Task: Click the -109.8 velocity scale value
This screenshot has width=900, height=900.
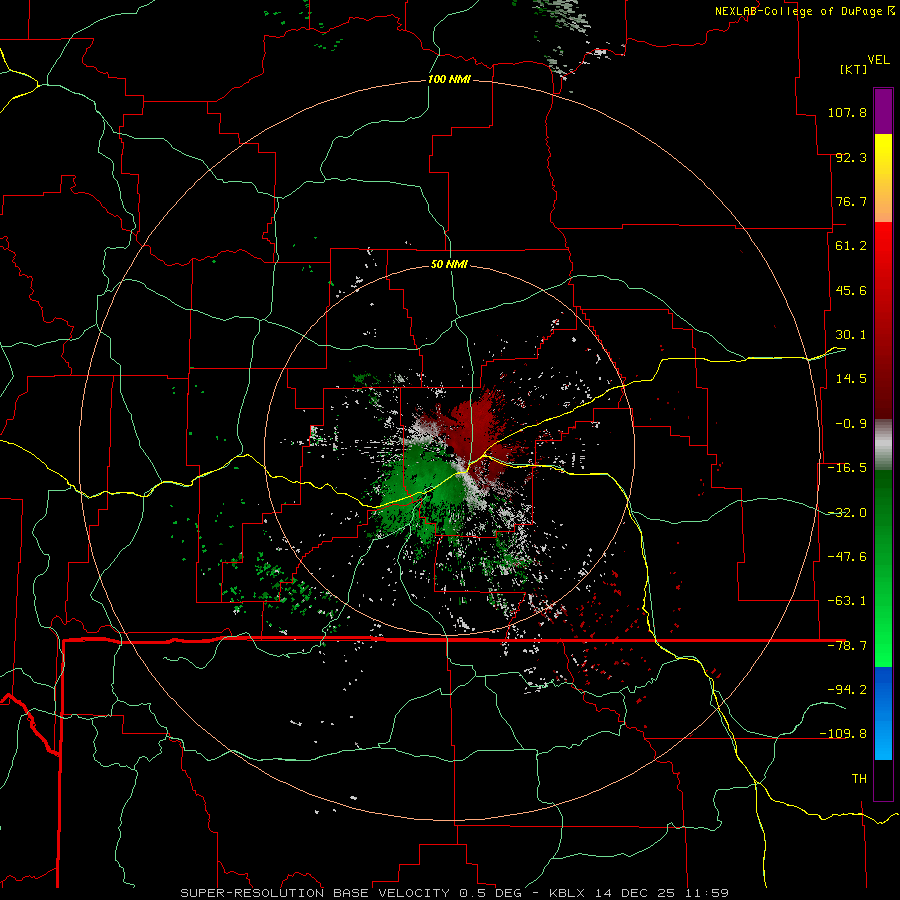Action: (843, 734)
